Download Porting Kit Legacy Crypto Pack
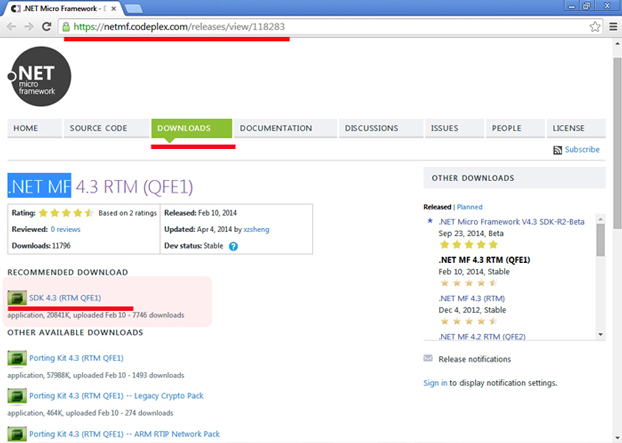 (116, 396)
